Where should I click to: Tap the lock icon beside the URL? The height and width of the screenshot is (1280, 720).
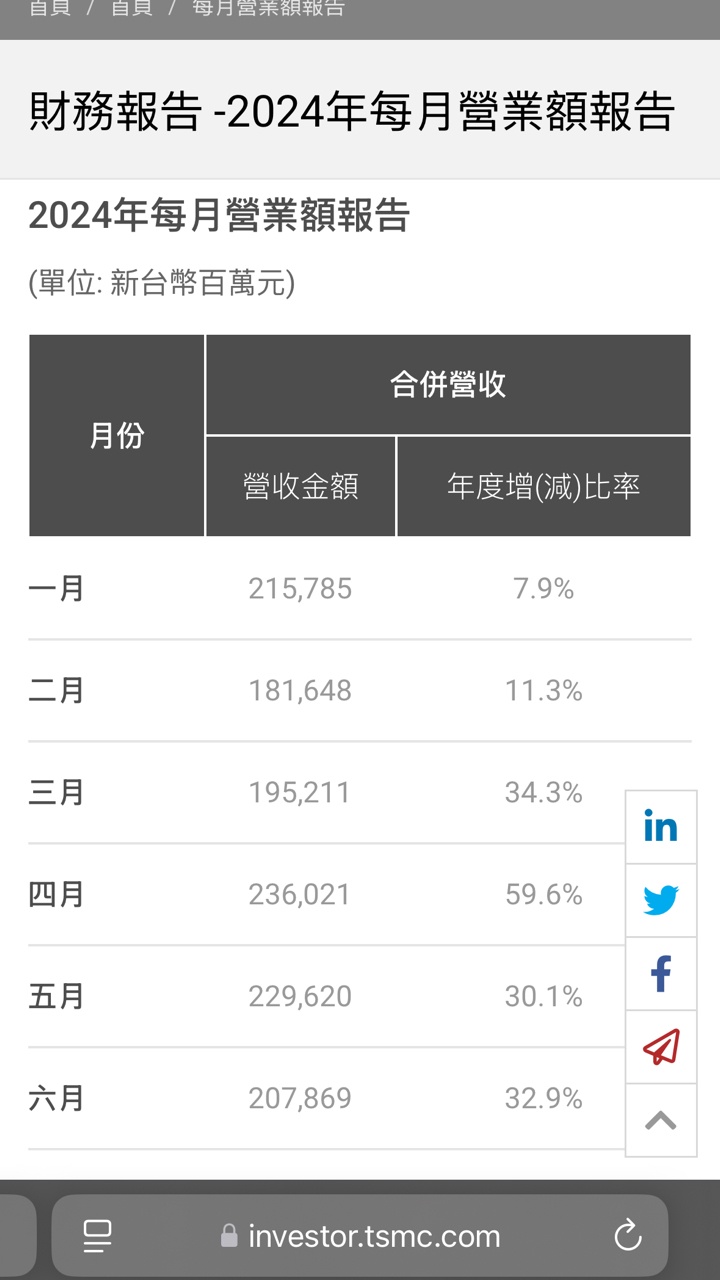[229, 1236]
